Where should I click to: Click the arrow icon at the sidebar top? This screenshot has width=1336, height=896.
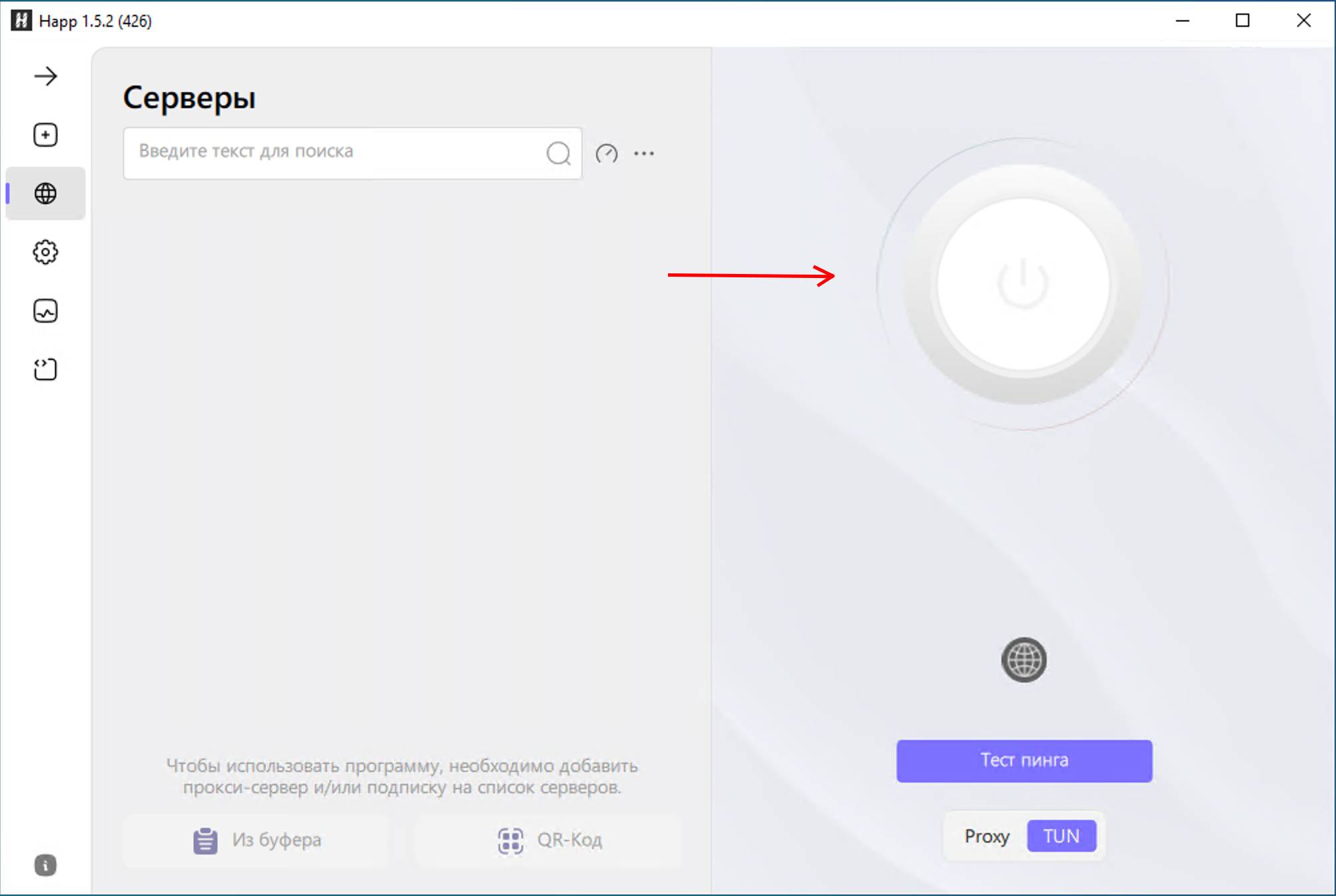click(x=45, y=76)
